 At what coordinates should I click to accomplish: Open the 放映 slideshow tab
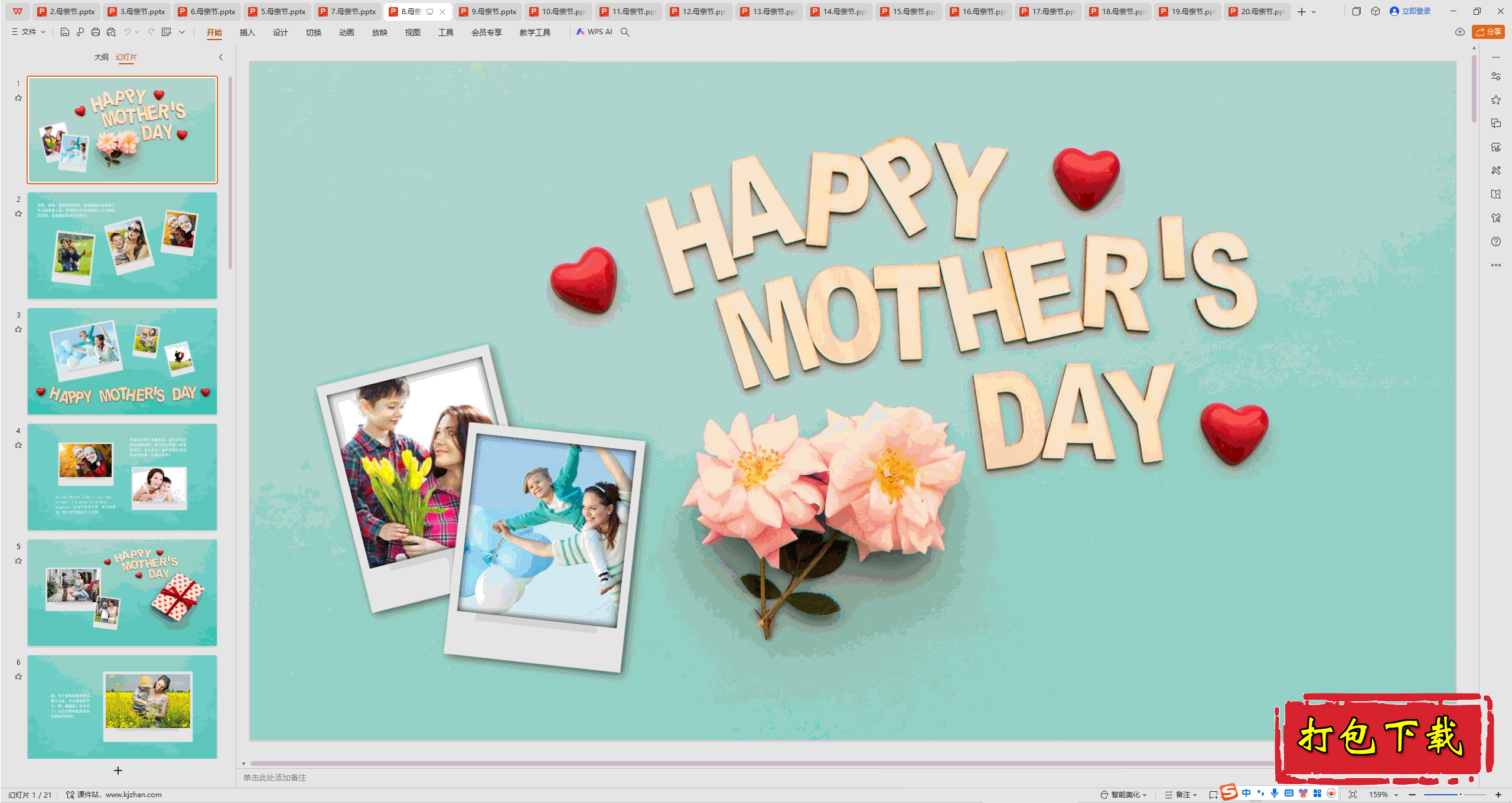click(x=379, y=32)
